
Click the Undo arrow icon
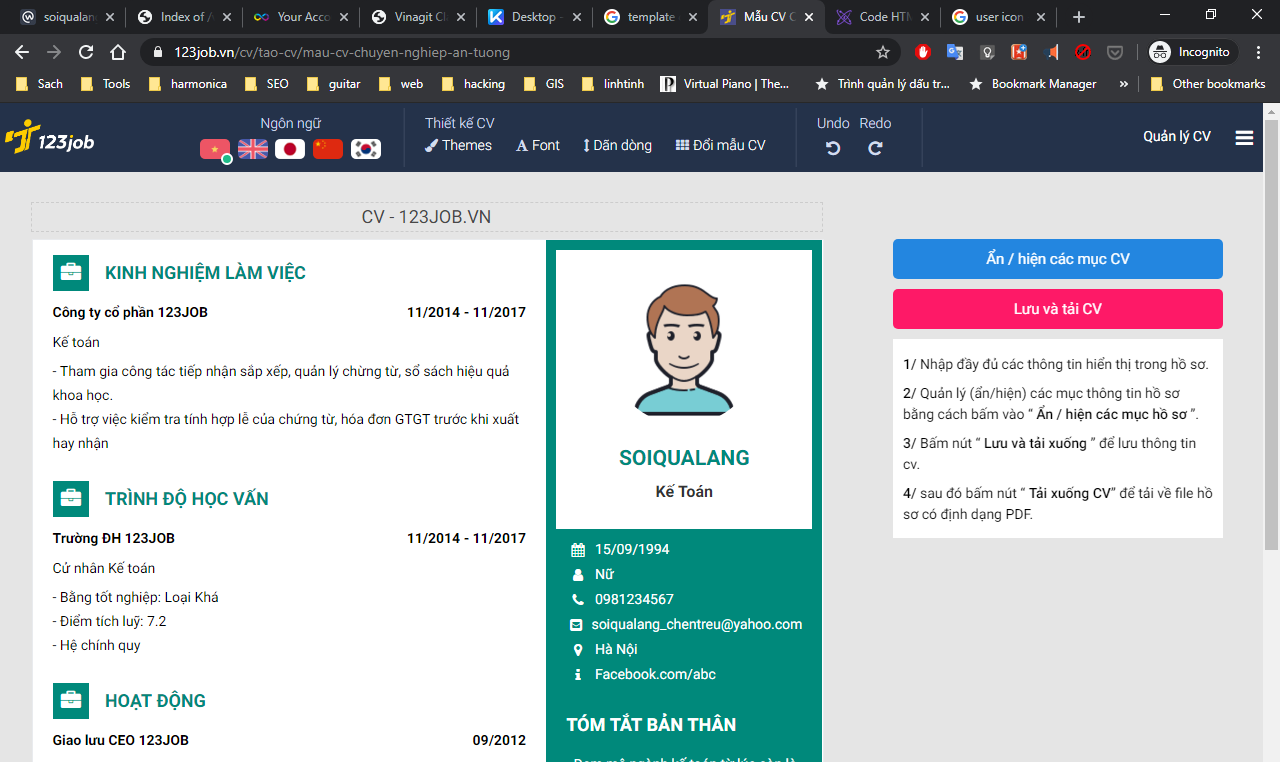pyautogui.click(x=832, y=148)
